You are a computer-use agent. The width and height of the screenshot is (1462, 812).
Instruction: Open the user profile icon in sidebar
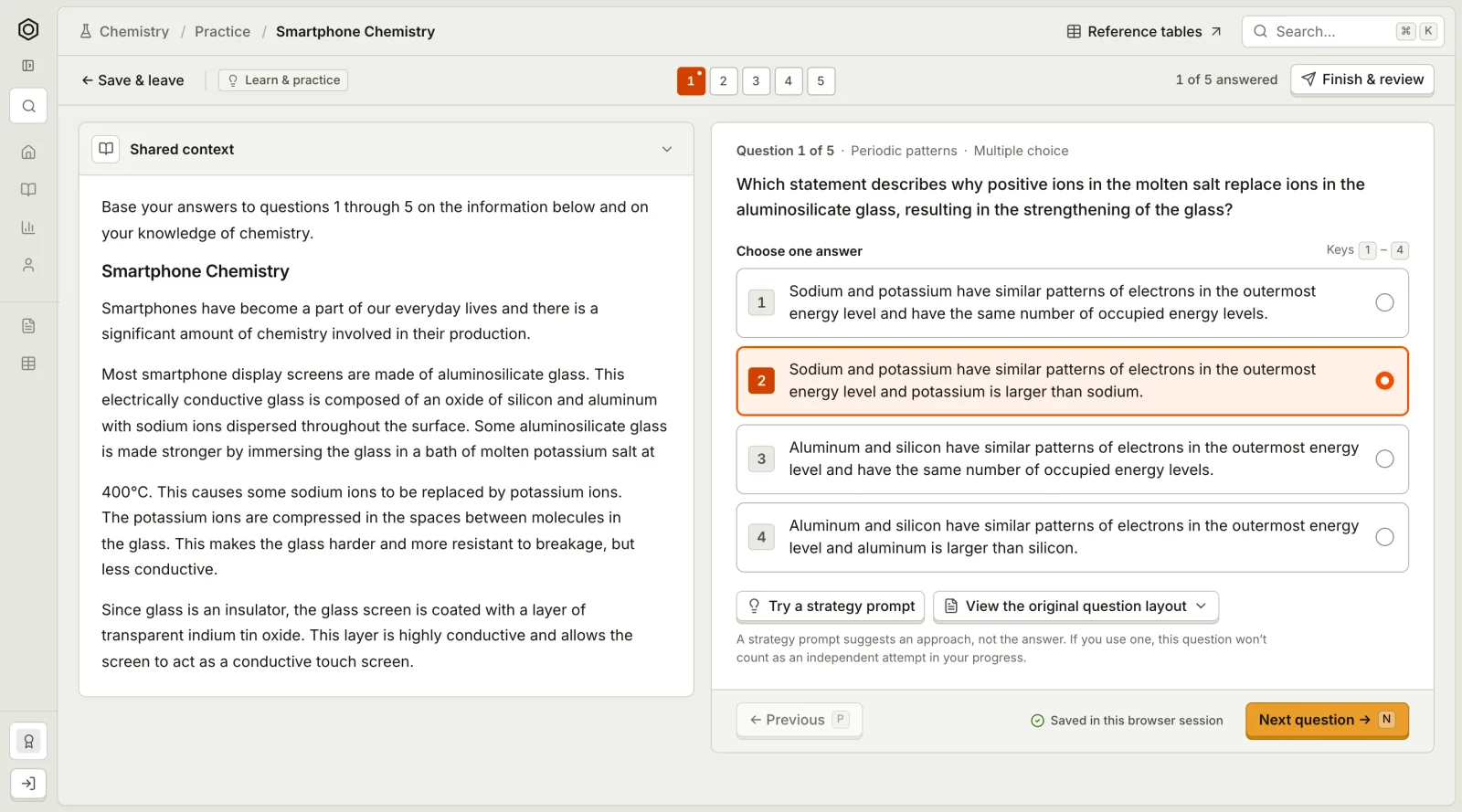click(28, 265)
